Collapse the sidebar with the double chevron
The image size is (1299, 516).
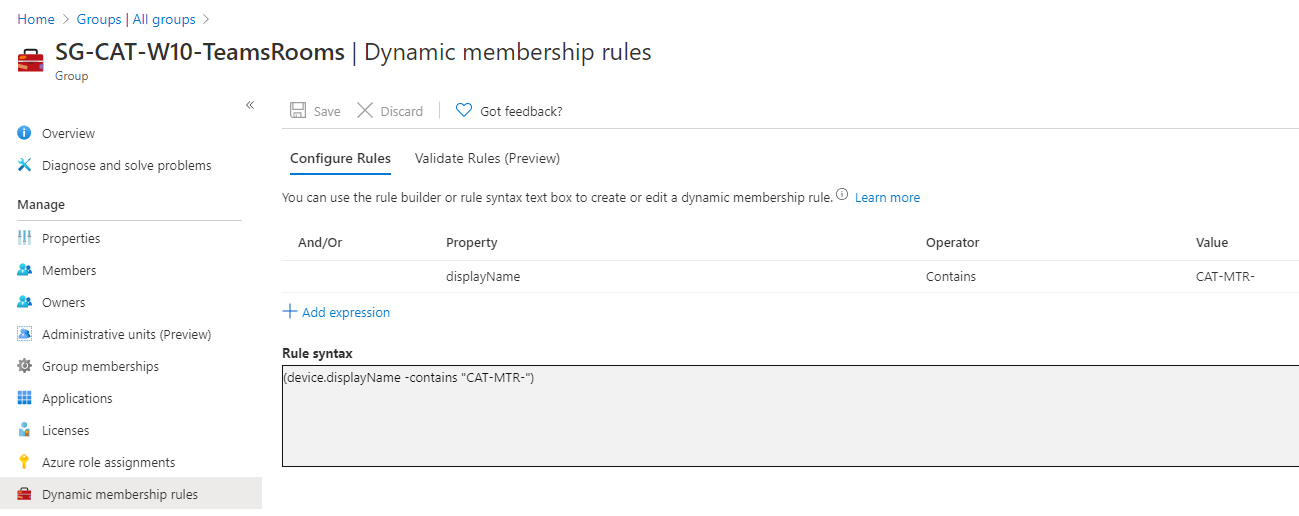click(x=250, y=105)
